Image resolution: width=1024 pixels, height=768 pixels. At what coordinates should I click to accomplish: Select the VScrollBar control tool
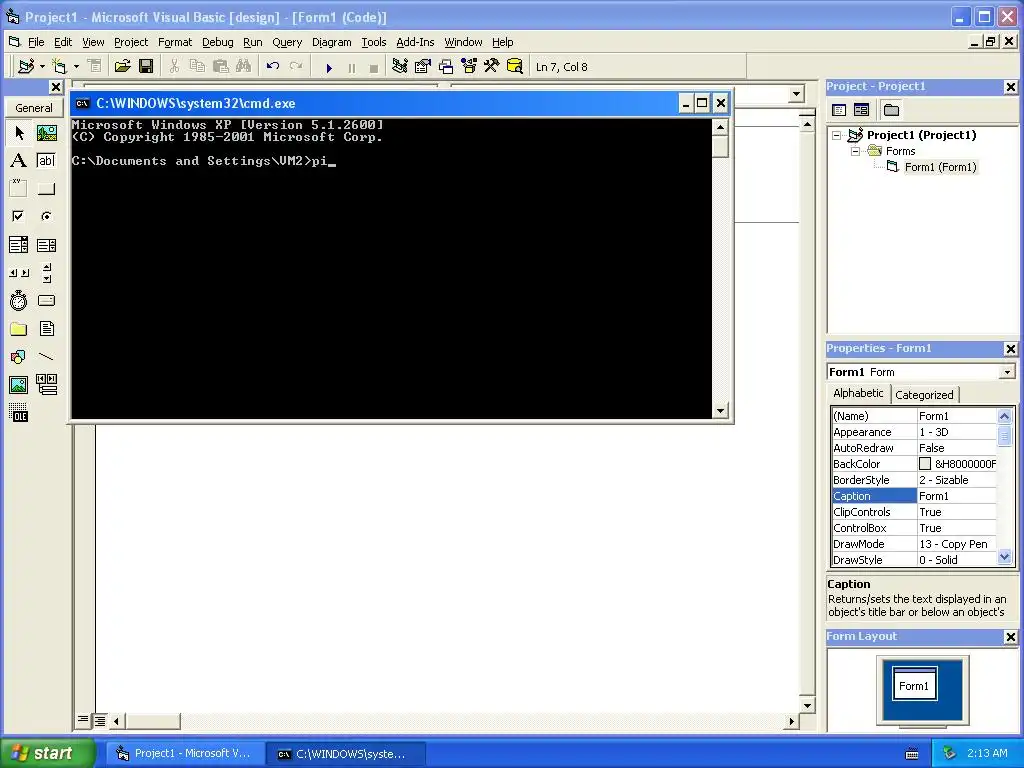46,273
